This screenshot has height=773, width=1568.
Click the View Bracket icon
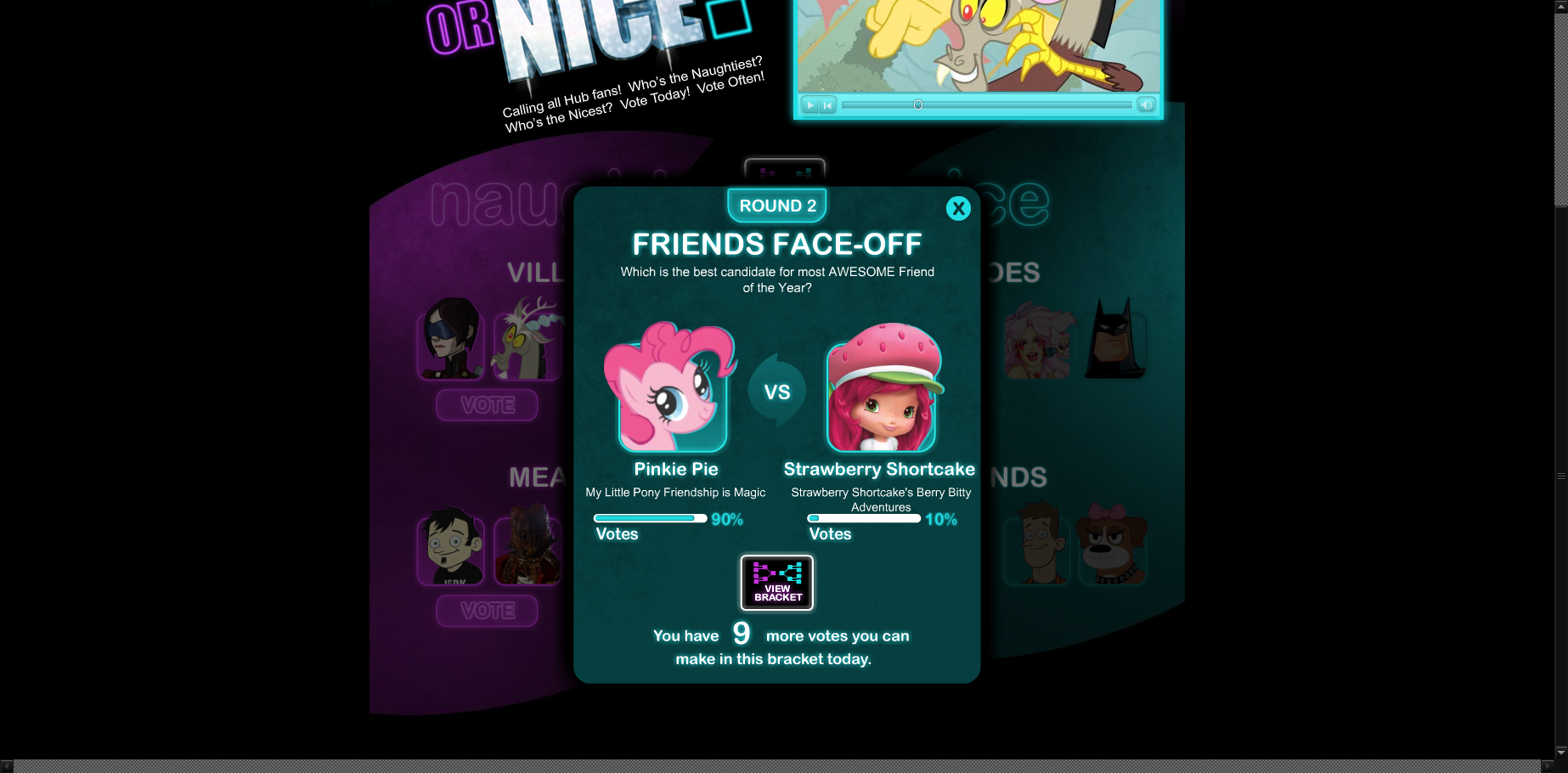tap(777, 583)
